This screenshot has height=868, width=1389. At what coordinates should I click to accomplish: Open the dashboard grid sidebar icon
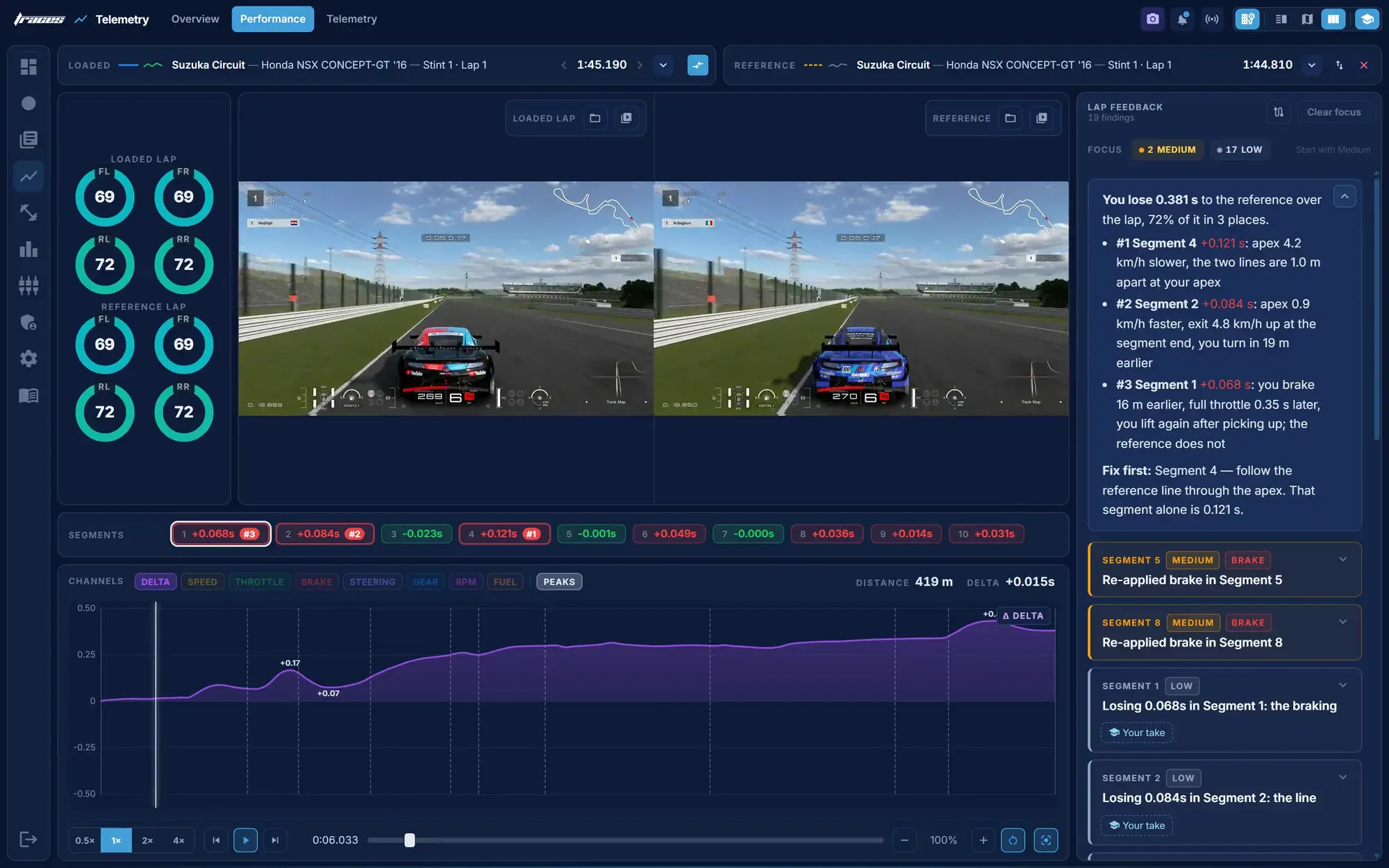28,67
